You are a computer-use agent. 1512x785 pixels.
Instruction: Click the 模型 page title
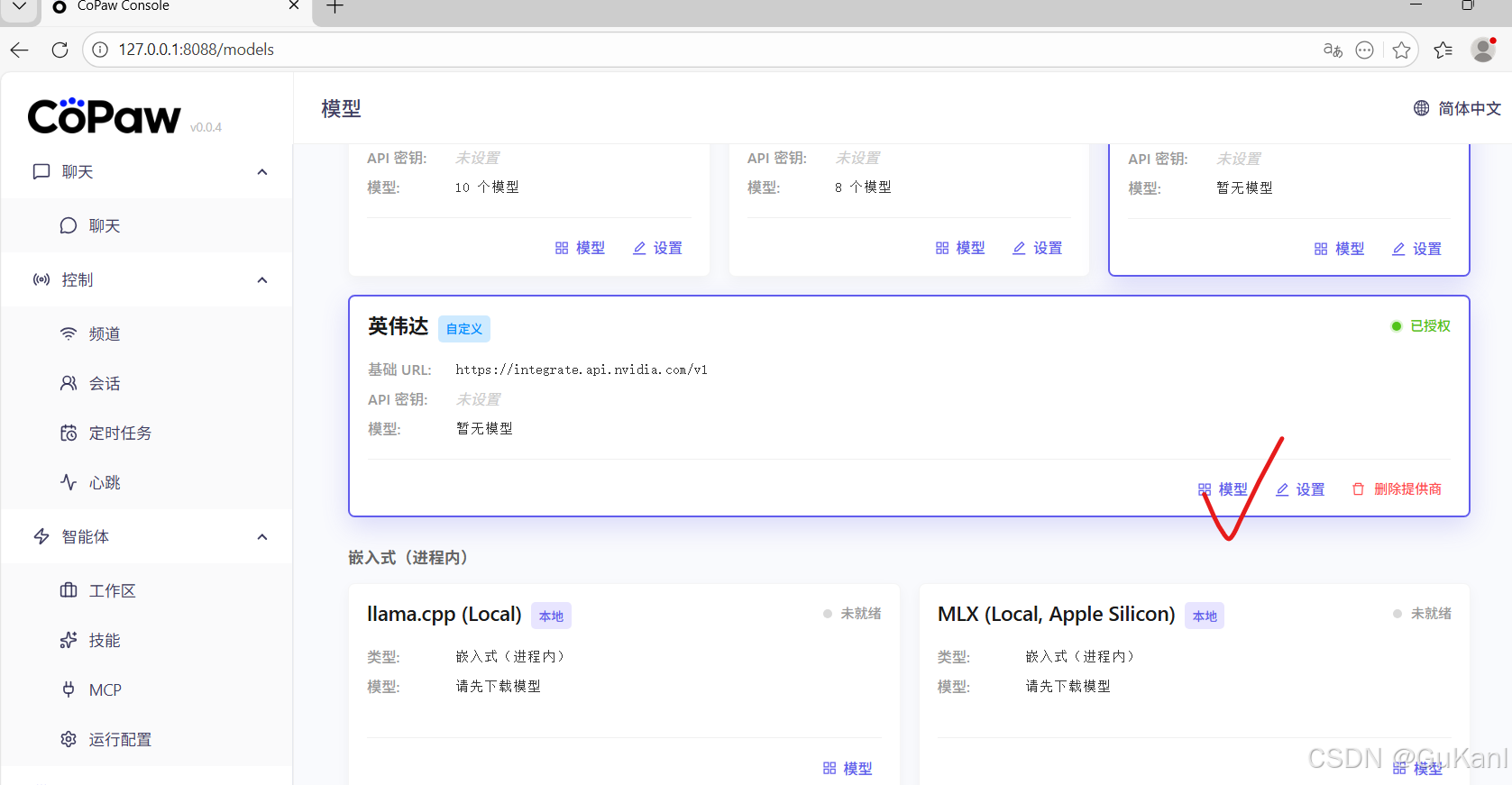pos(342,109)
